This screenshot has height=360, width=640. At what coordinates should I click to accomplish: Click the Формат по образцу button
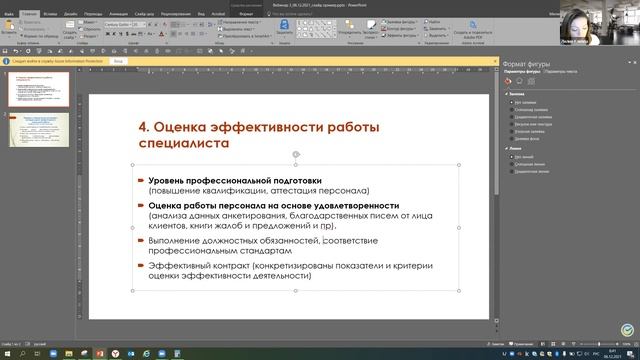[40, 36]
